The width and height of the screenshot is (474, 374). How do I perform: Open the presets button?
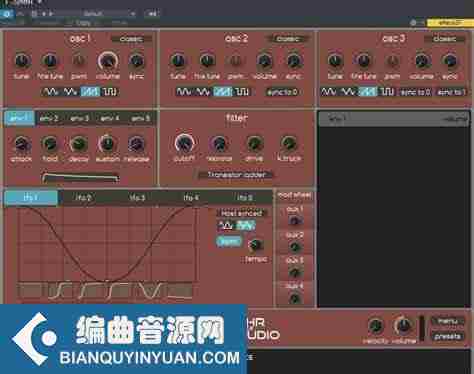coord(447,336)
